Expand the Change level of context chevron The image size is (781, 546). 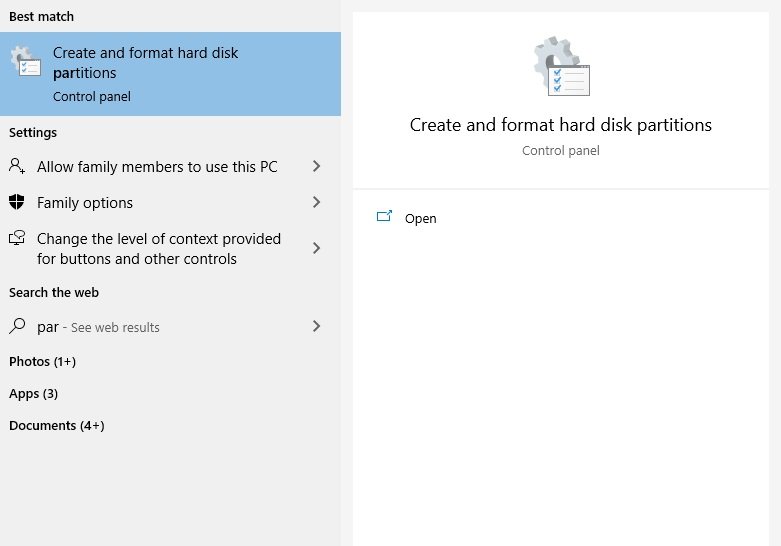(x=316, y=248)
